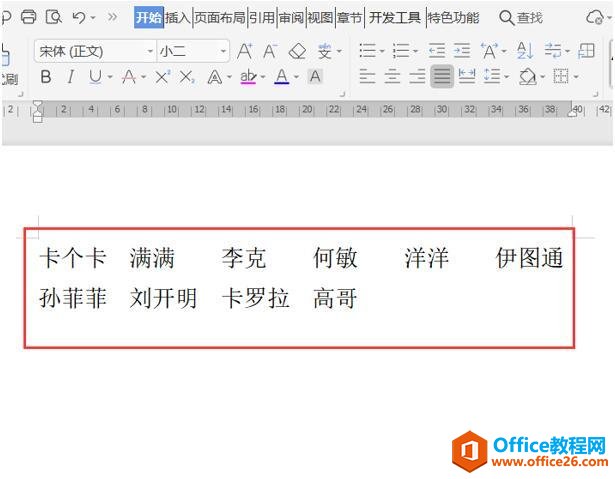Open the 插入 tab
The image size is (615, 479).
(x=178, y=18)
